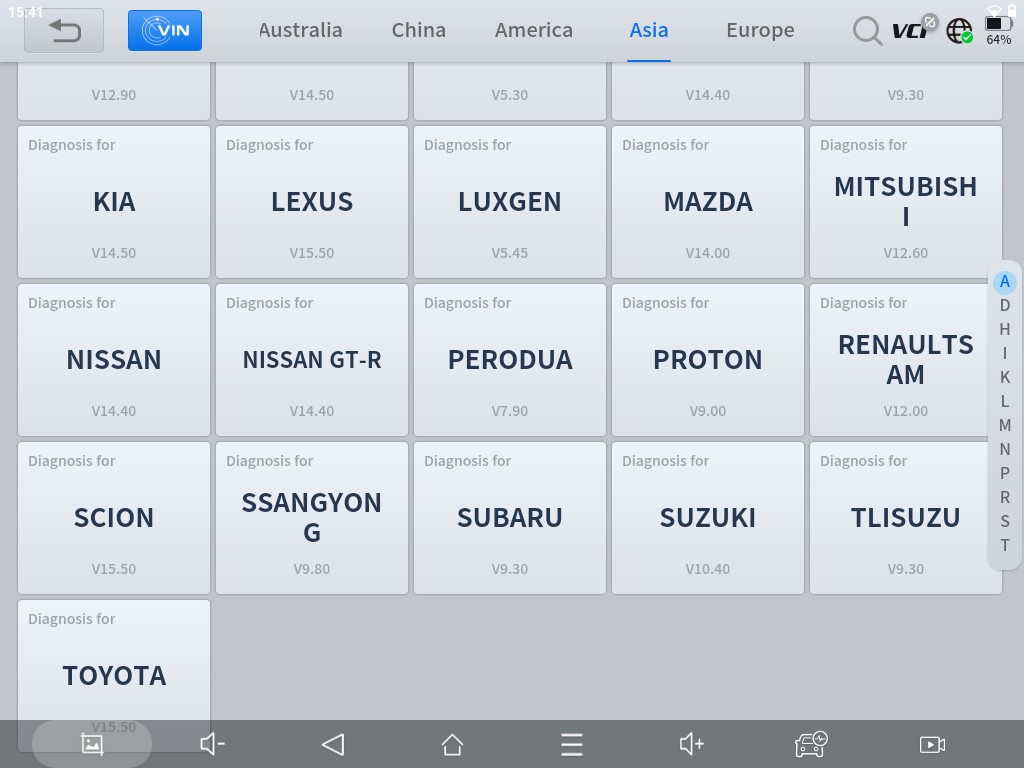Open the search magnifier icon
The height and width of the screenshot is (768, 1024).
point(866,31)
